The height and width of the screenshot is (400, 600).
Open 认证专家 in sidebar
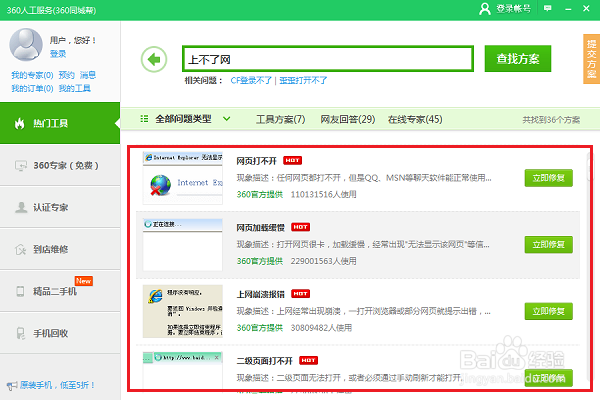coord(60,207)
